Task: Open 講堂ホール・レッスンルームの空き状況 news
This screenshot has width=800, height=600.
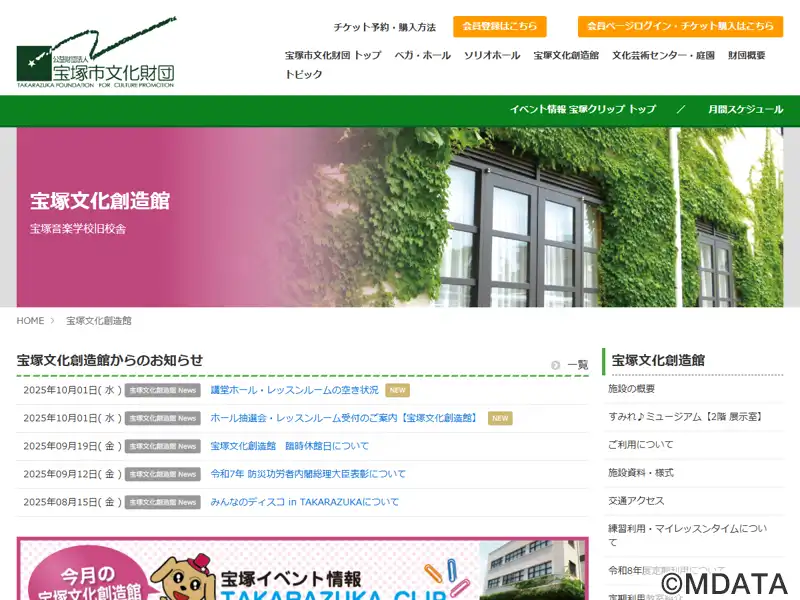Action: [x=294, y=390]
